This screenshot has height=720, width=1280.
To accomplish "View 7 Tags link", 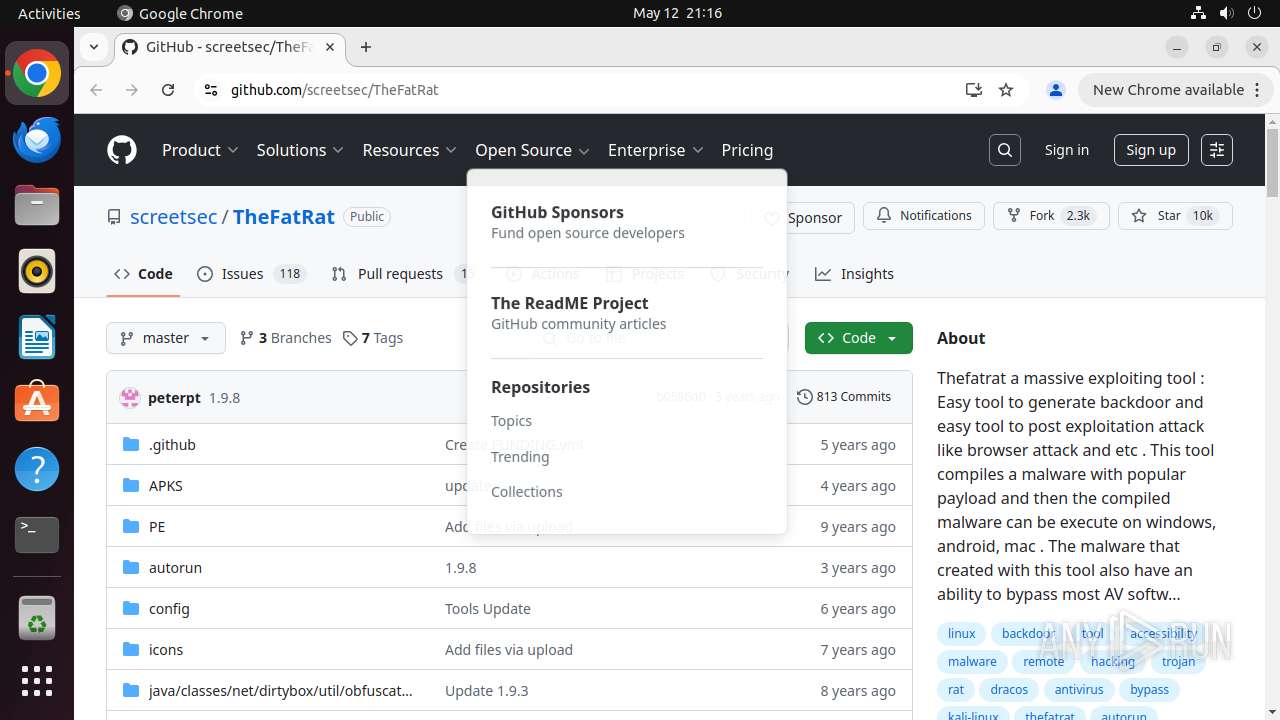I will point(373,338).
